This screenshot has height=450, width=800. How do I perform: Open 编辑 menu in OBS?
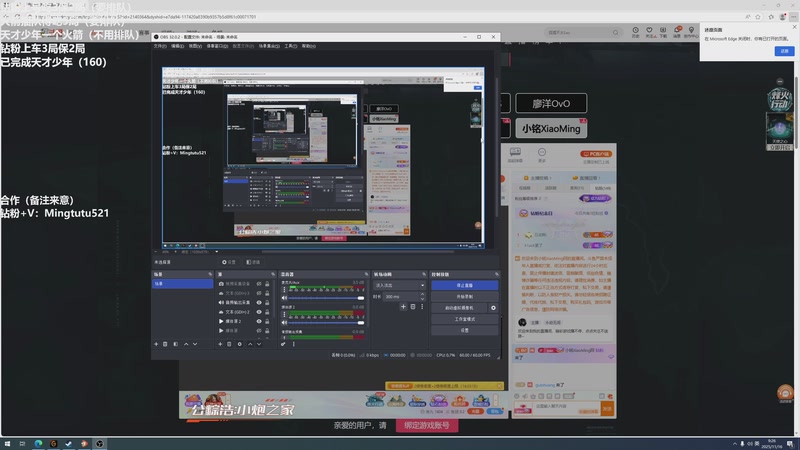pos(177,46)
